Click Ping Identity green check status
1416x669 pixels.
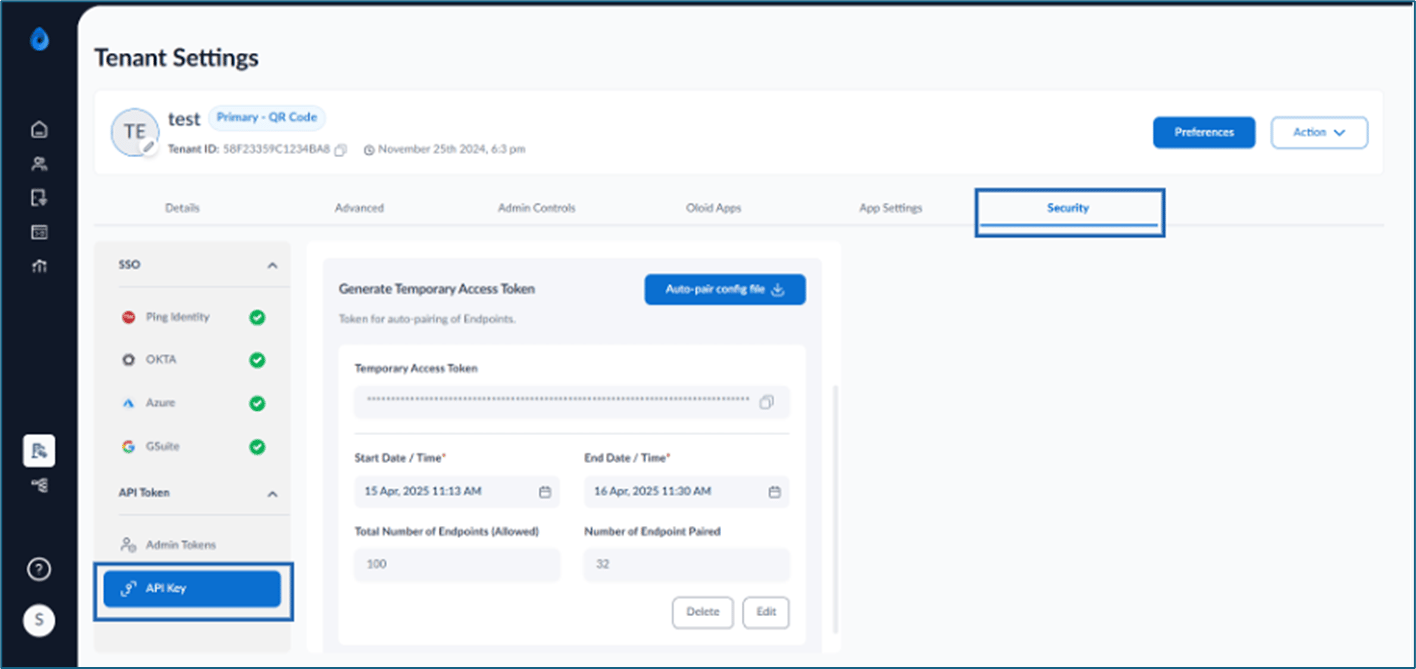pyautogui.click(x=257, y=317)
